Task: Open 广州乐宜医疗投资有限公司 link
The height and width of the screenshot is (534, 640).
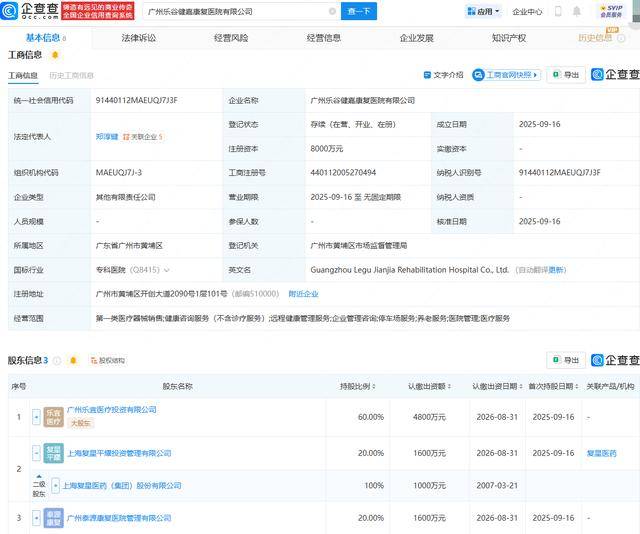Action: (x=112, y=409)
